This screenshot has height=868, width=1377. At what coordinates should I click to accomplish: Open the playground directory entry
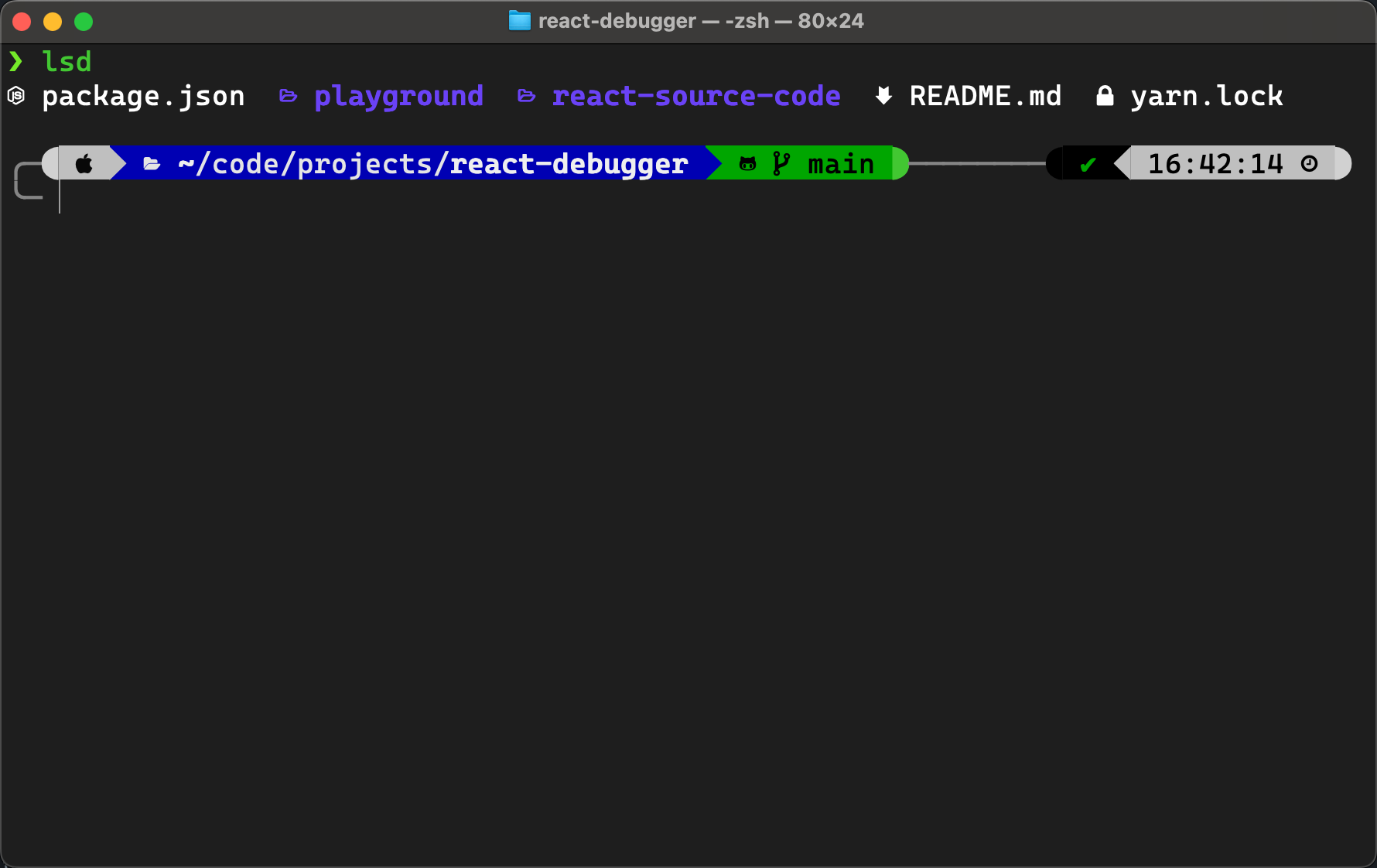pos(398,96)
